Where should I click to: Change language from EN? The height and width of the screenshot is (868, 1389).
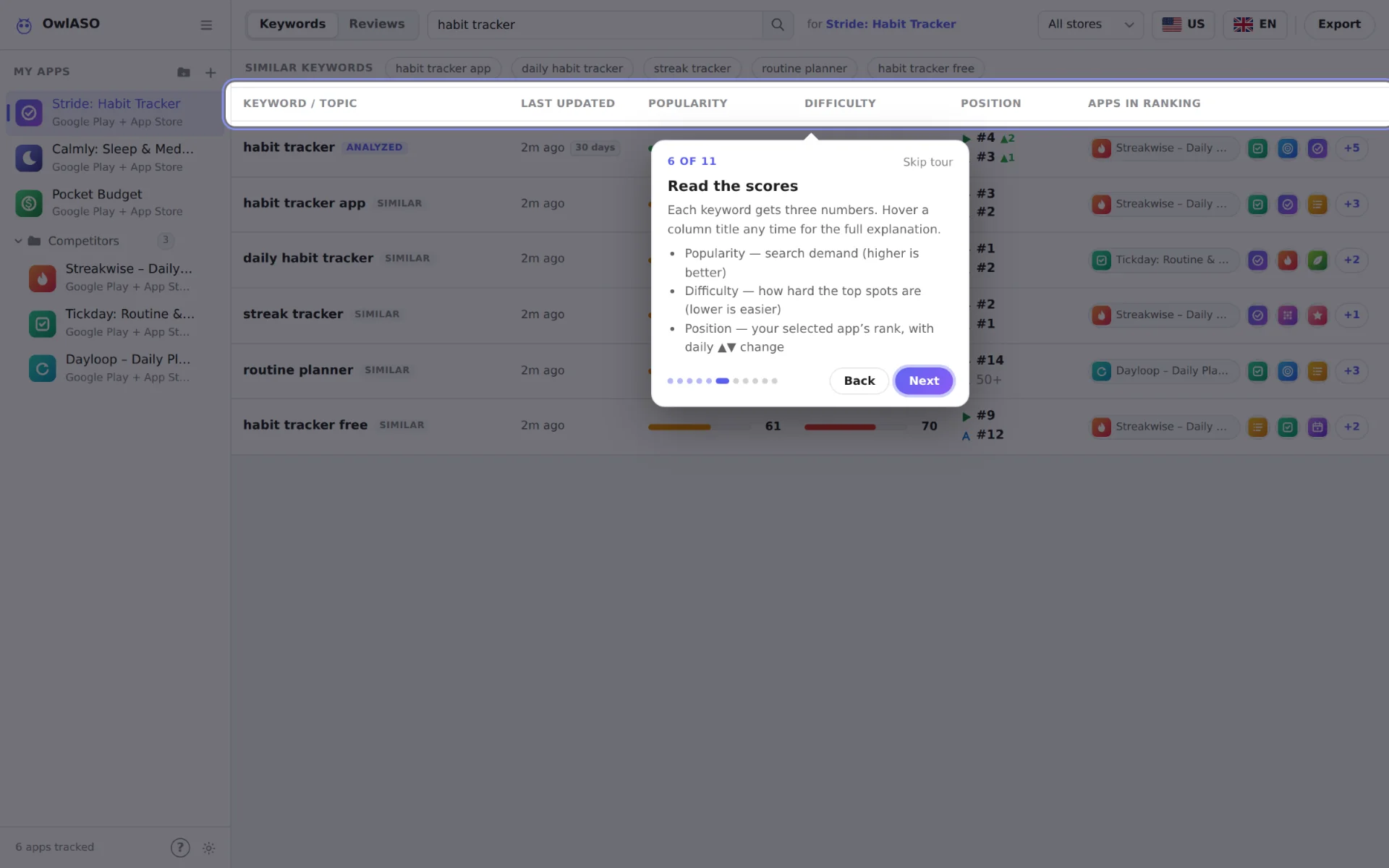pyautogui.click(x=1254, y=25)
